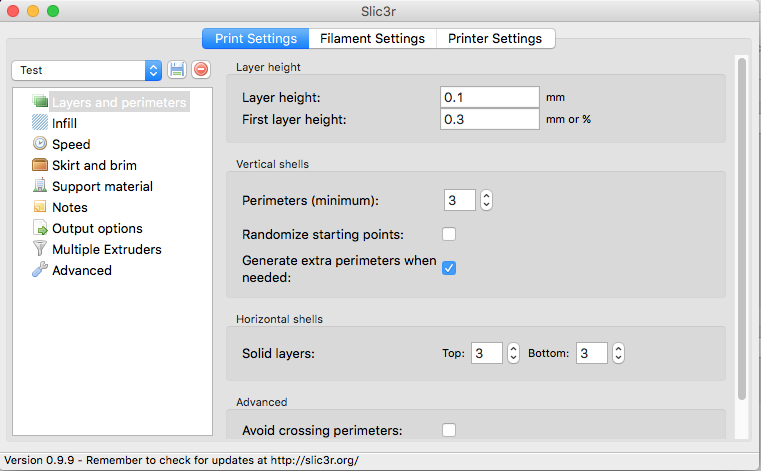This screenshot has height=471, width=761.
Task: Open Multiple Extruders settings page
Action: (106, 249)
